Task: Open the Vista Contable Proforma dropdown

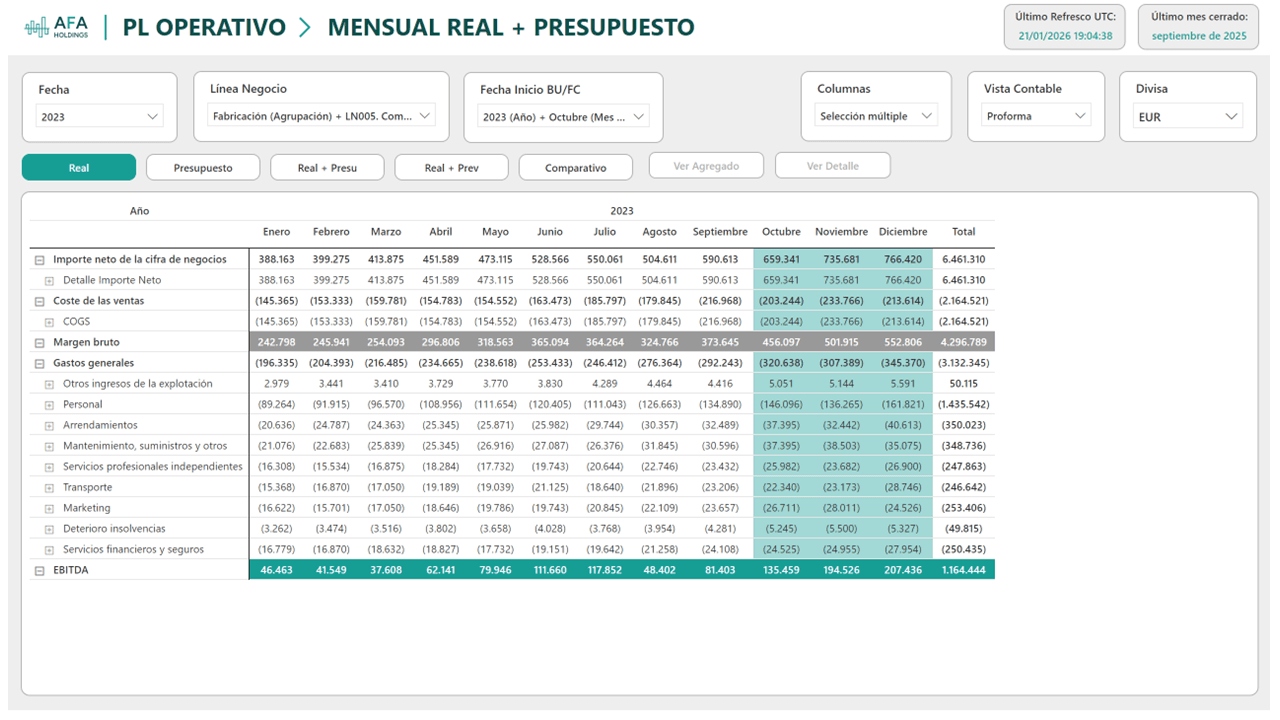Action: coord(1036,116)
